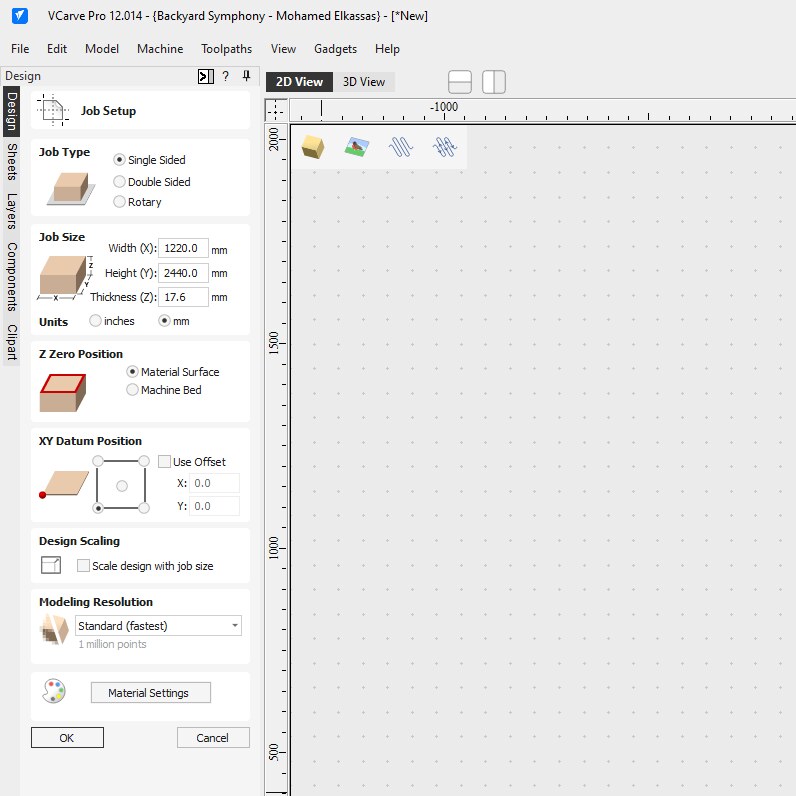This screenshot has width=796, height=796.
Task: Open the Edit menu
Action: point(56,49)
